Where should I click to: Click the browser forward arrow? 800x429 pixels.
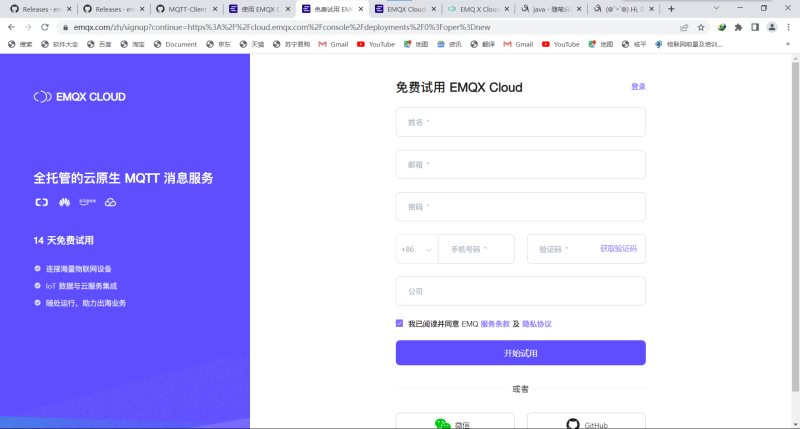[28, 27]
